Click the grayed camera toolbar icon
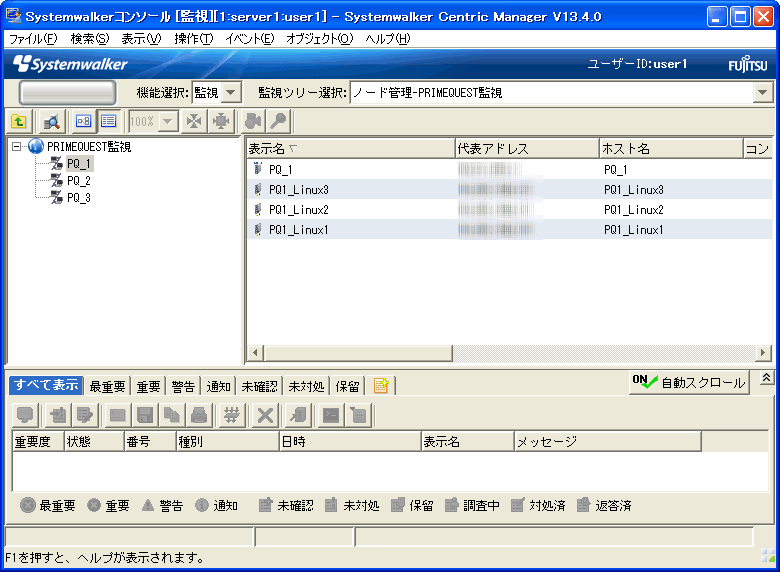Screen dimensions: 780x572 click(x=253, y=121)
